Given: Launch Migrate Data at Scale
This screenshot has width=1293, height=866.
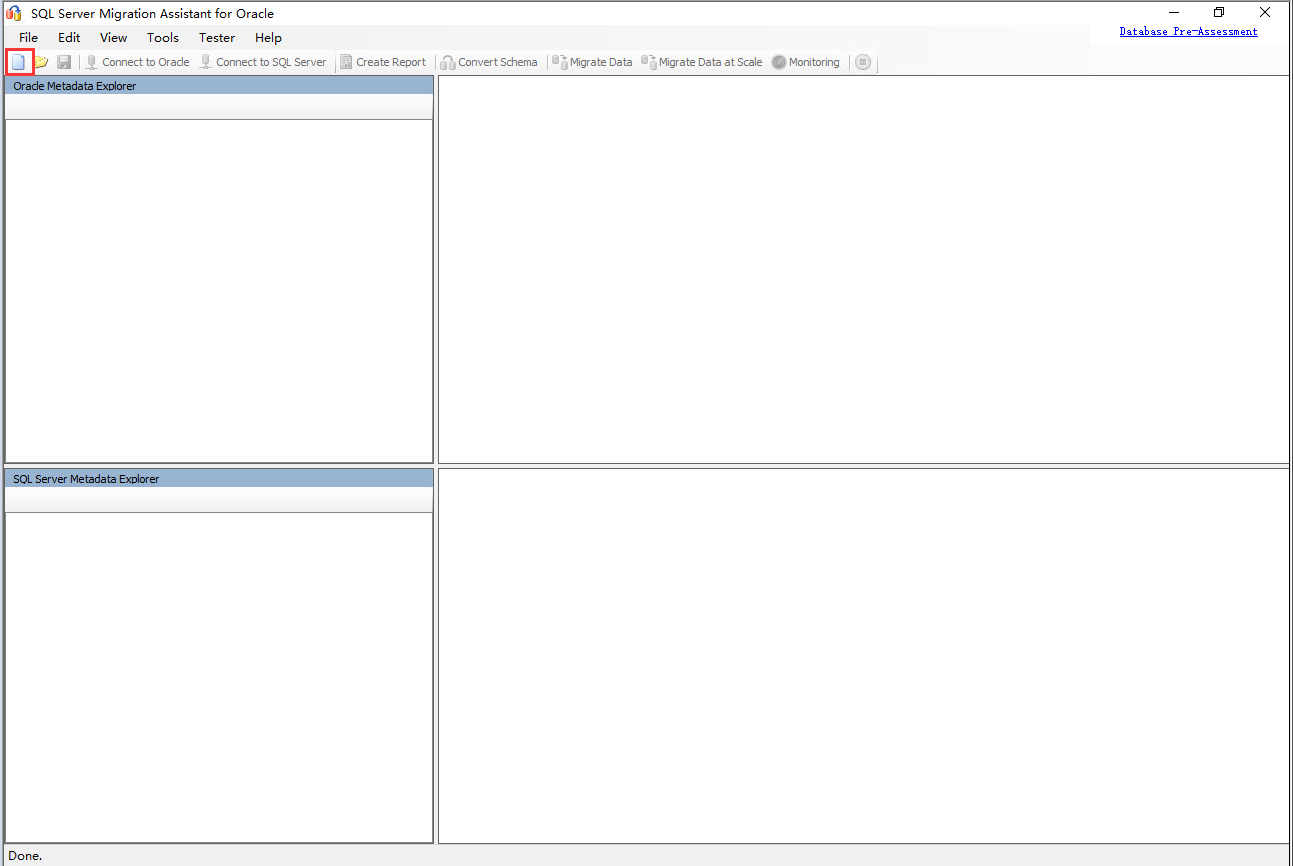Looking at the screenshot, I should pyautogui.click(x=702, y=62).
